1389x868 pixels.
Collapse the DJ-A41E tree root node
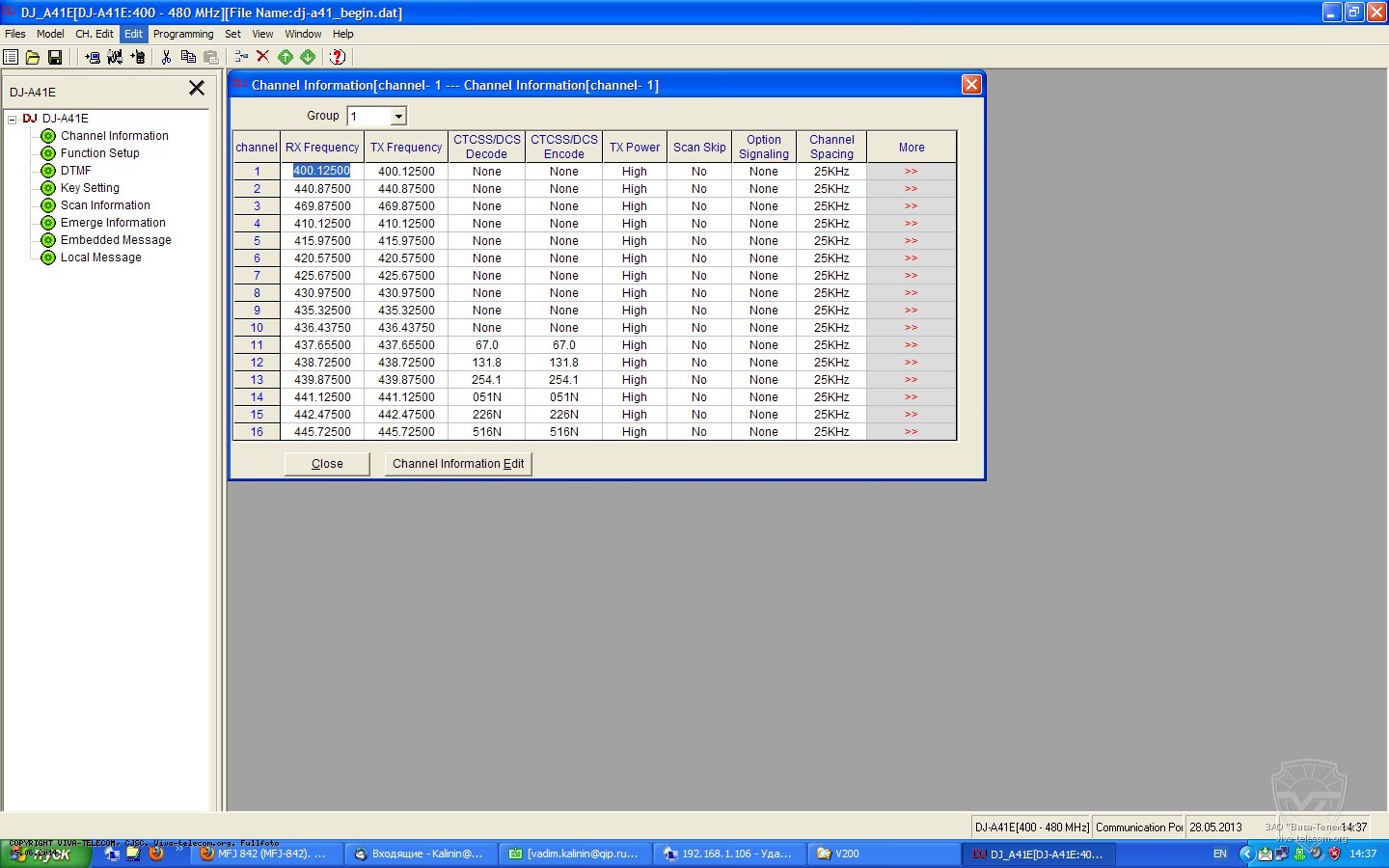(13, 120)
